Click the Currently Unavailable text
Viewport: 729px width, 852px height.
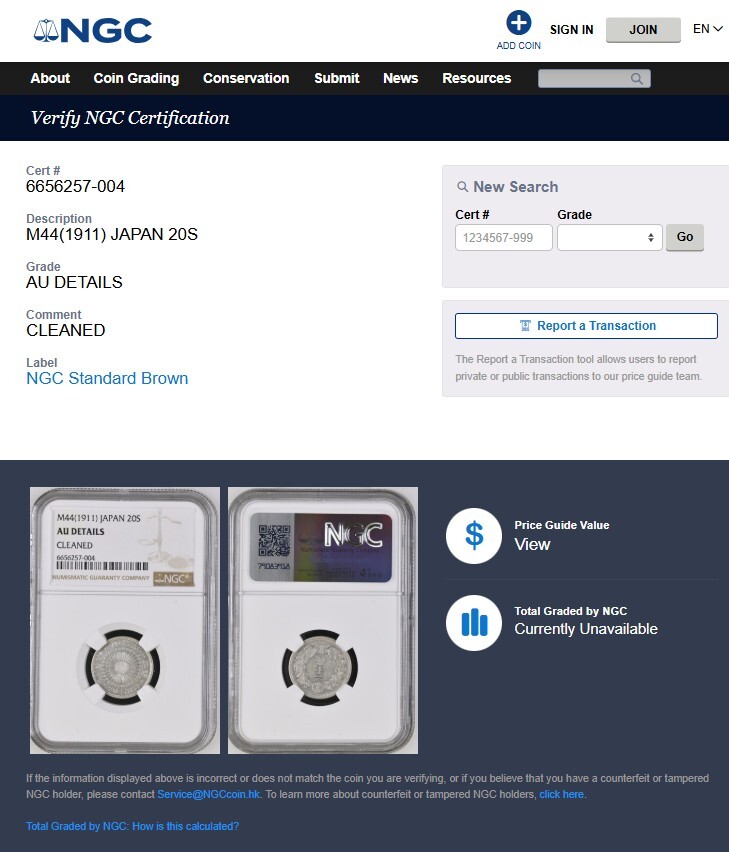click(x=586, y=629)
